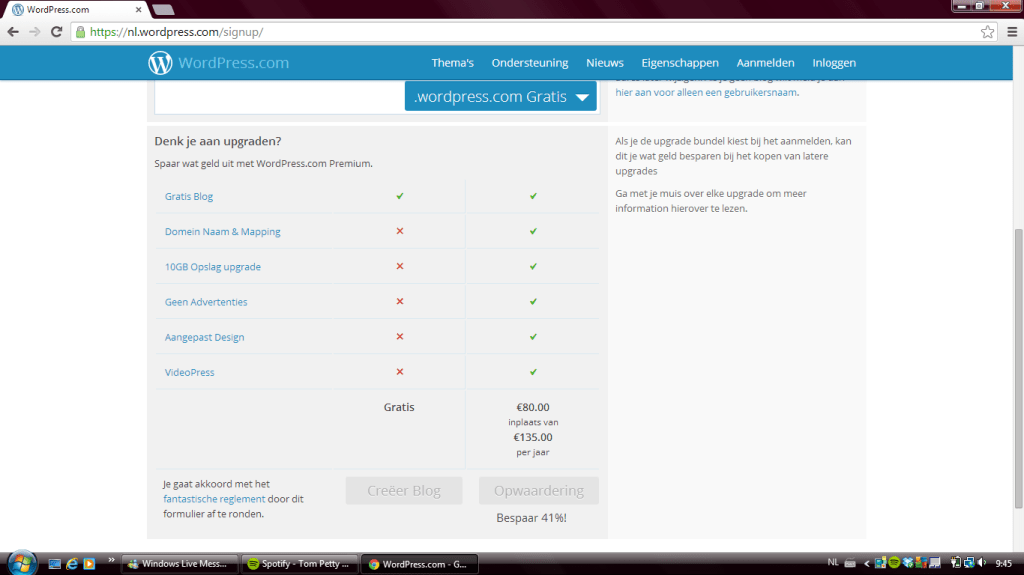Click the browser back arrow
Viewport: 1024px width, 575px height.
click(x=14, y=31)
